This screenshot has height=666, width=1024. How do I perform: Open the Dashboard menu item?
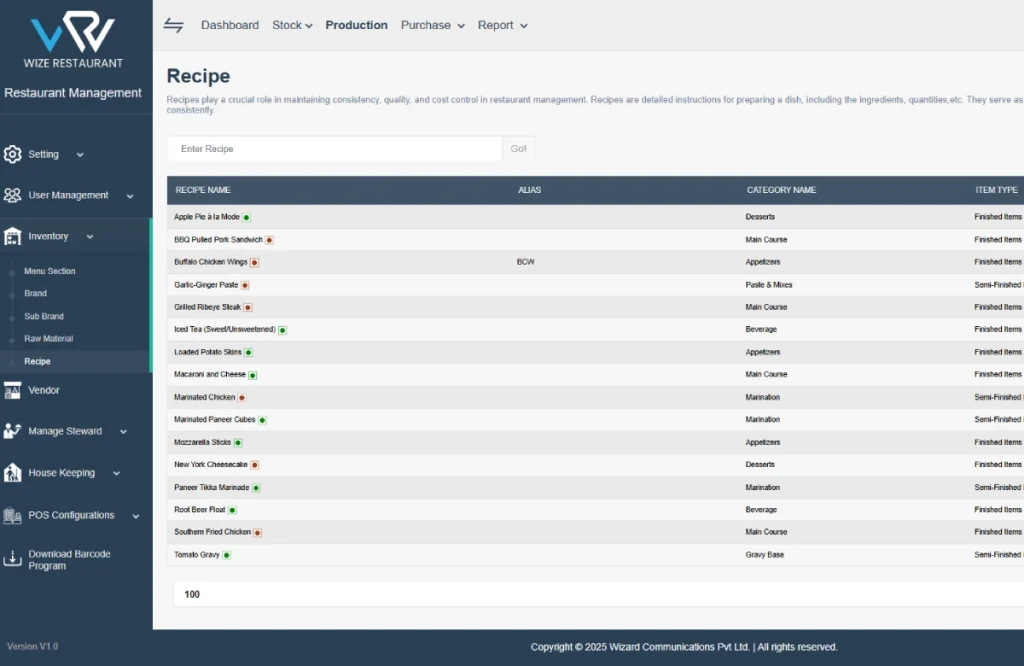[x=230, y=25]
